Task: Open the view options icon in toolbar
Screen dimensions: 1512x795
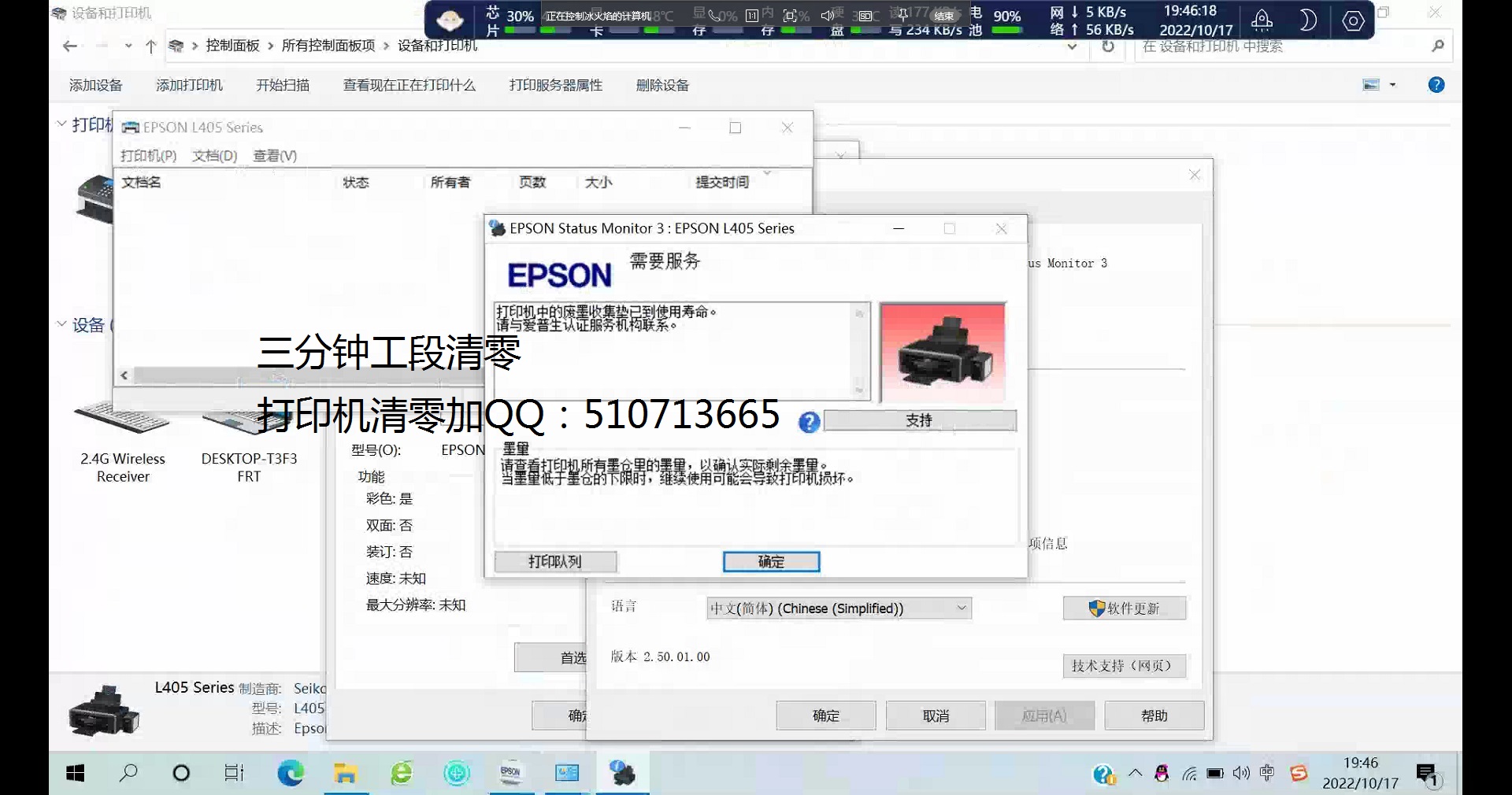Action: point(1371,85)
